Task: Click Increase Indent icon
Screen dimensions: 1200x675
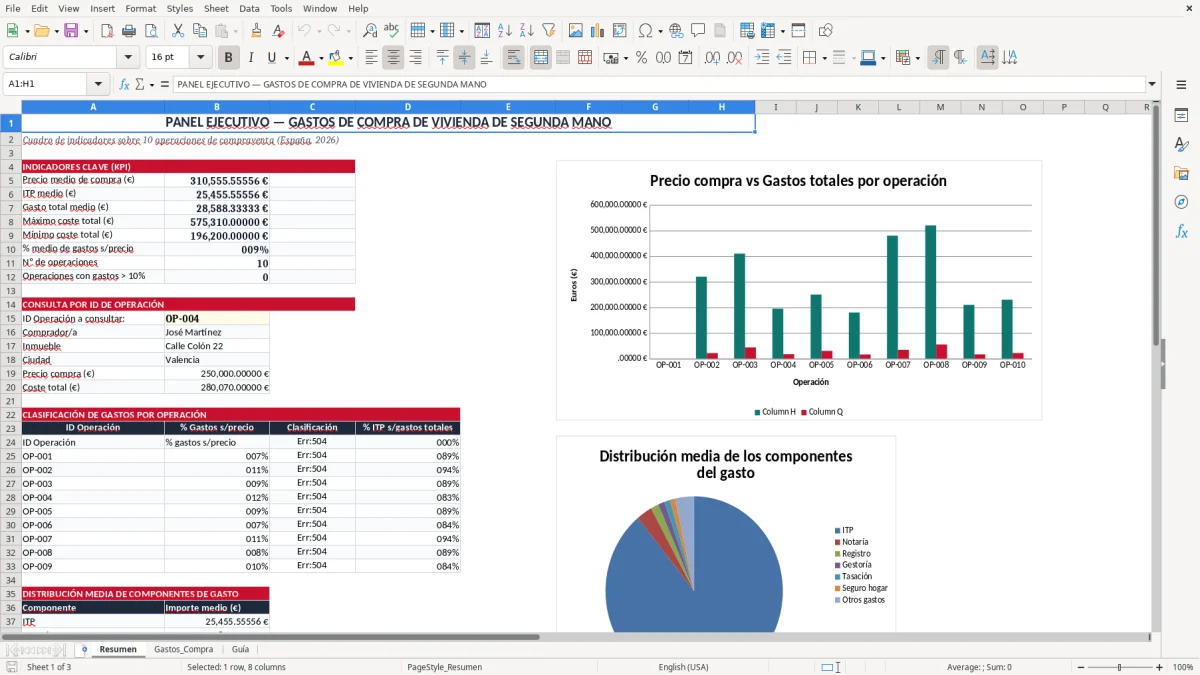Action: click(x=762, y=58)
